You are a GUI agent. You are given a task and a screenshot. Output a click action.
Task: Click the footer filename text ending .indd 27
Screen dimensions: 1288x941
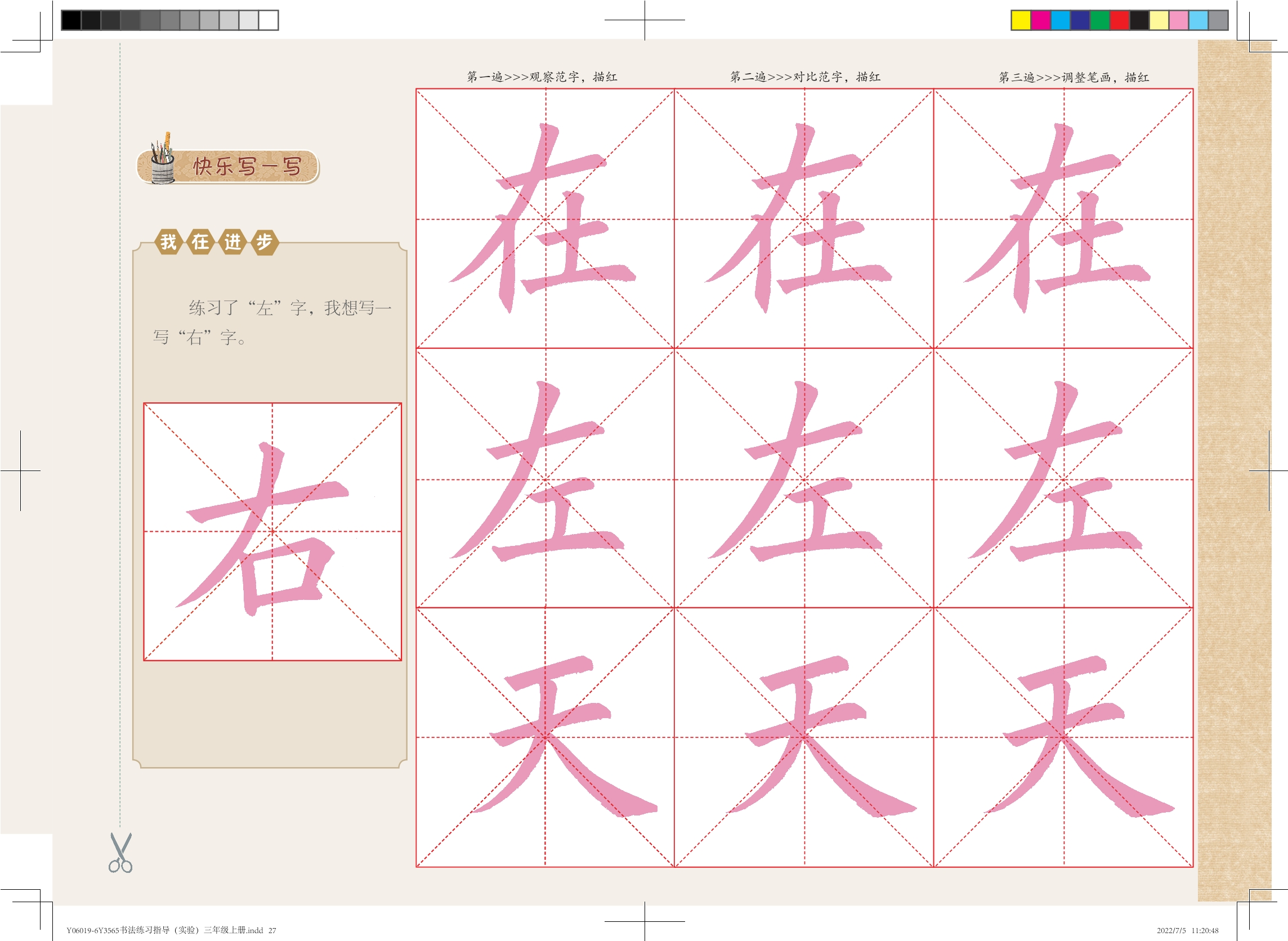click(171, 930)
